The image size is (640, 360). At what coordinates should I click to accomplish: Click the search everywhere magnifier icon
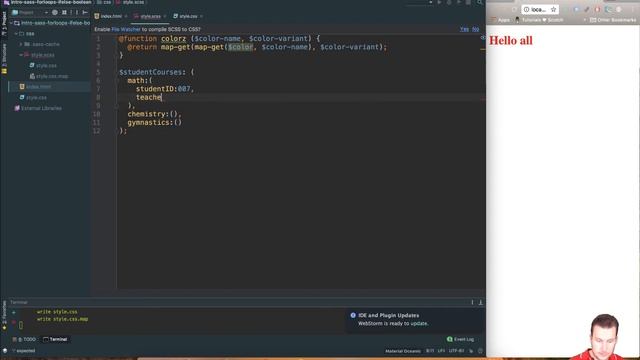(x=480, y=2)
